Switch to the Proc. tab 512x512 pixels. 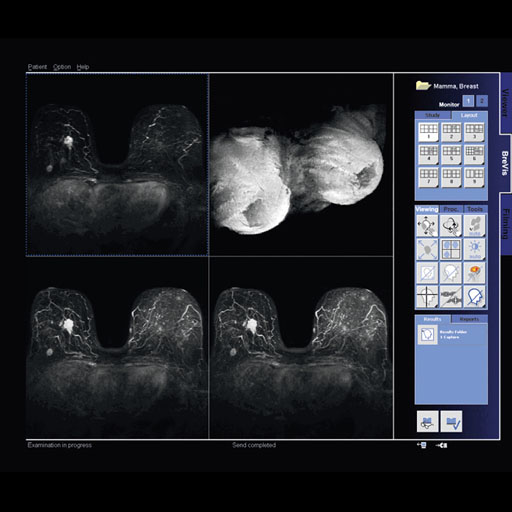451,209
